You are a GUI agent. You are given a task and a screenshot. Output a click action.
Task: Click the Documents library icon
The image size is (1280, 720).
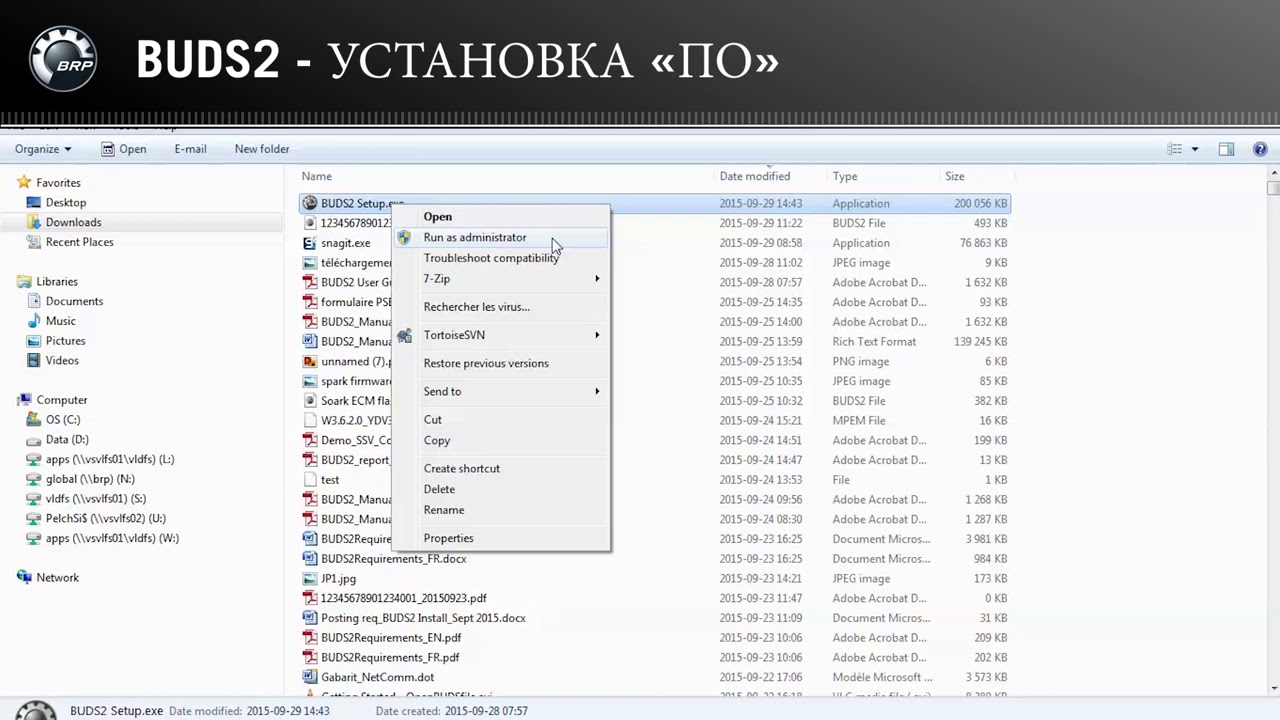pos(34,301)
